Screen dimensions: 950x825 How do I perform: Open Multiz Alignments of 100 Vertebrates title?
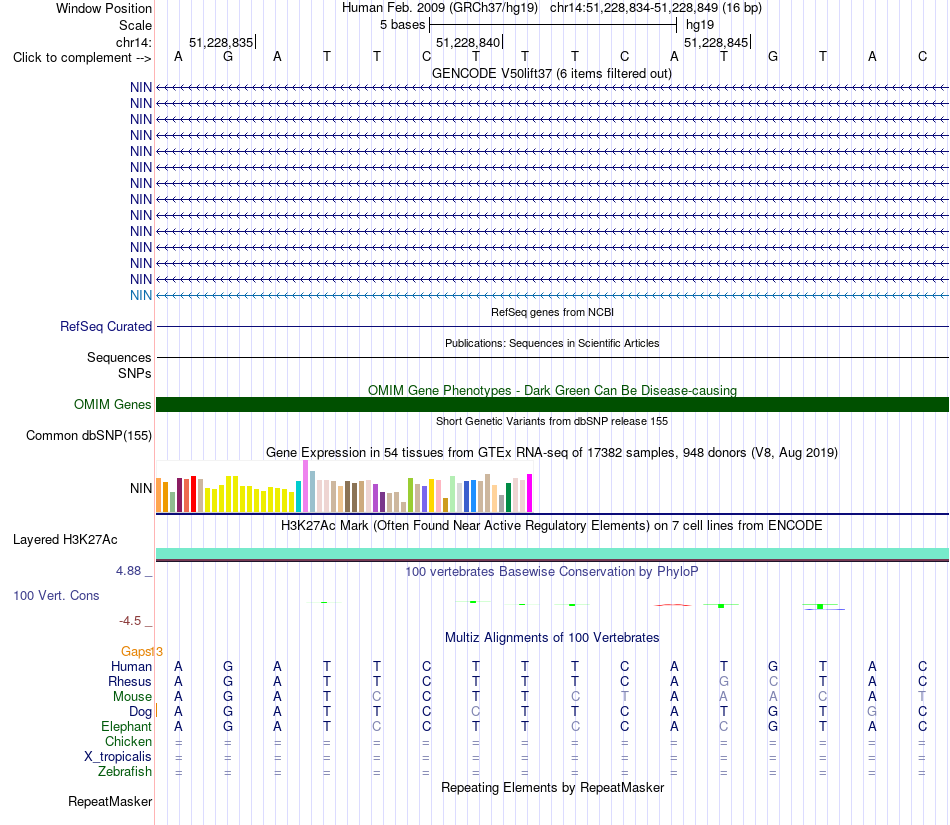(x=552, y=637)
